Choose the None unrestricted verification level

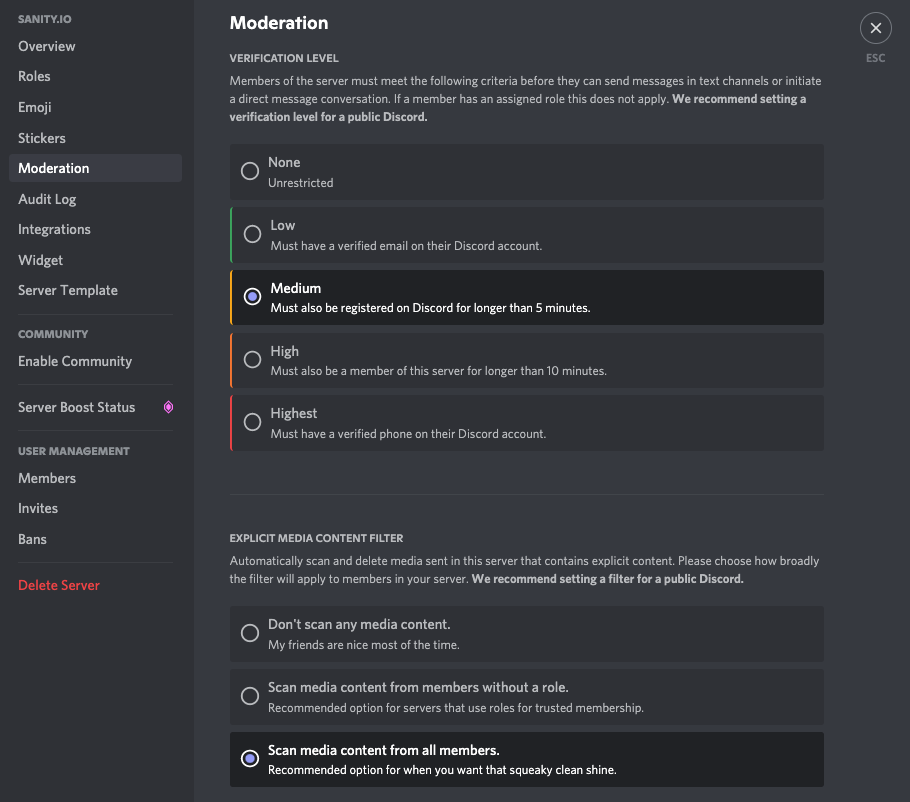pyautogui.click(x=251, y=171)
